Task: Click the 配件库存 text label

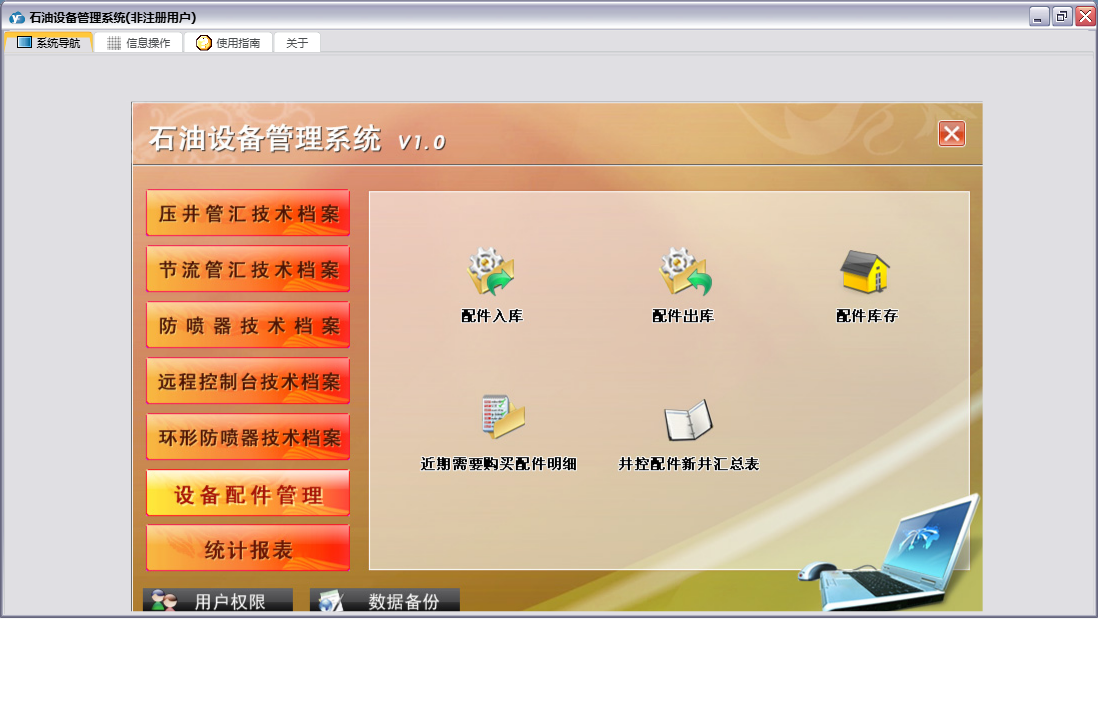Action: point(867,316)
